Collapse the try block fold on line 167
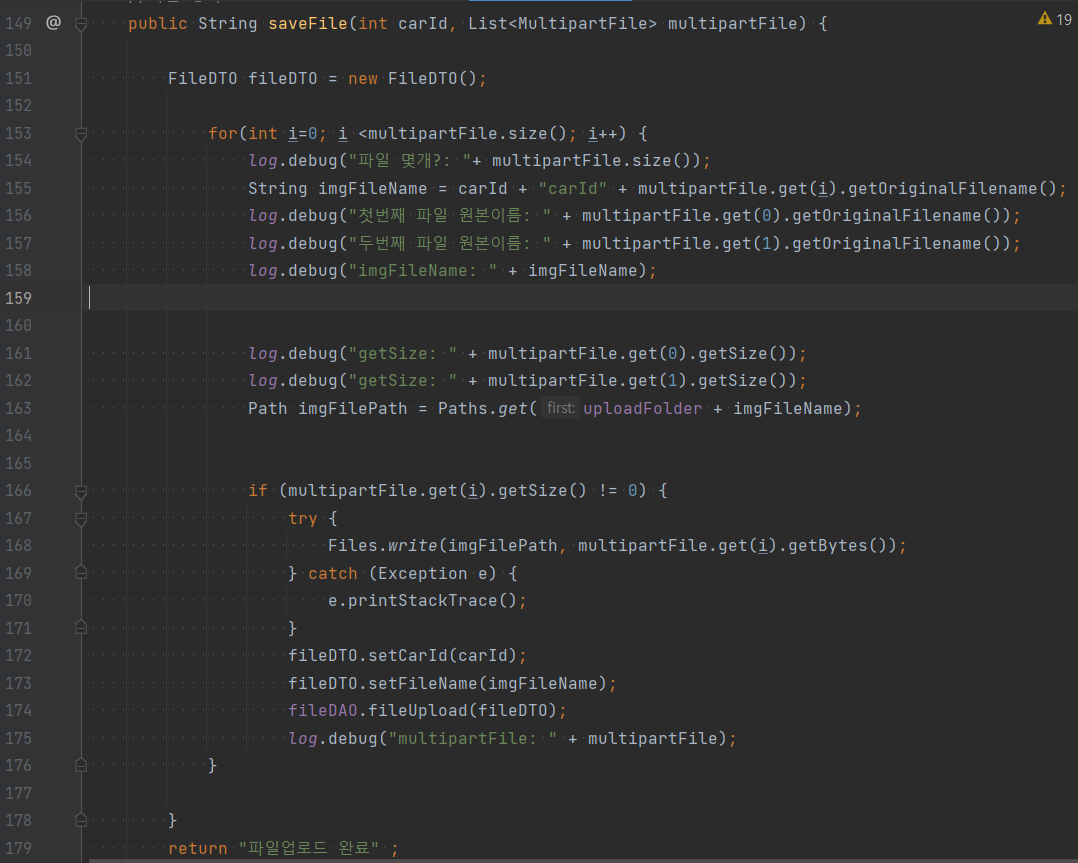Viewport: 1078px width, 863px height. 81,518
